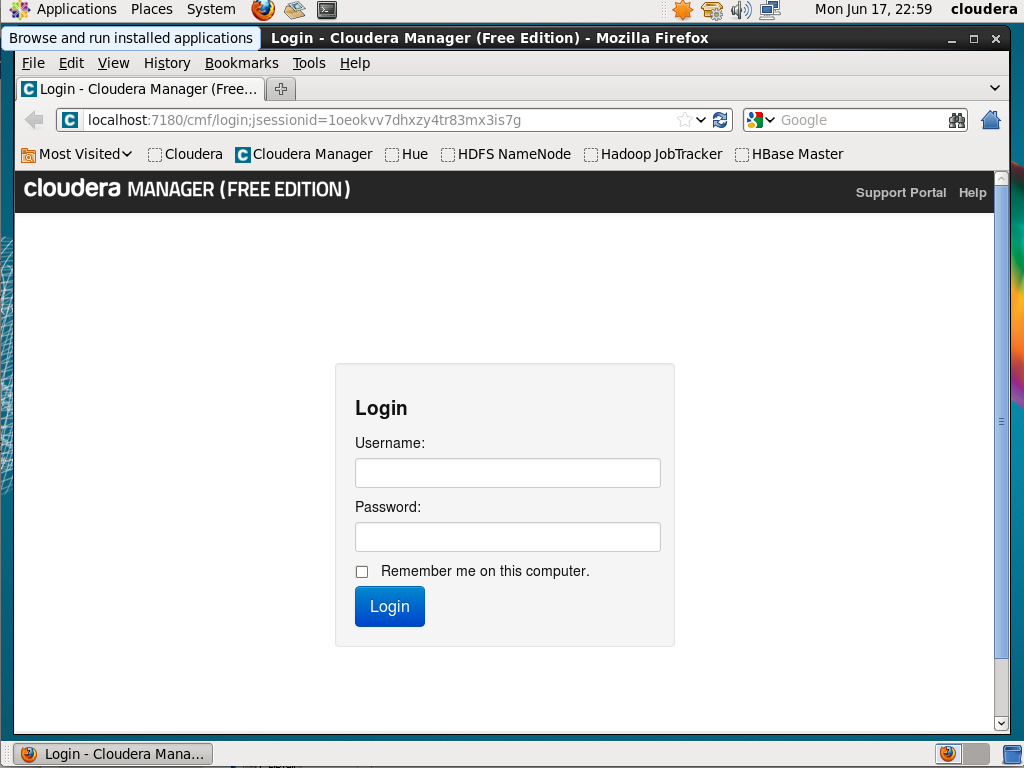Image resolution: width=1024 pixels, height=768 pixels.
Task: Open the Bookmarks menu
Action: 242,63
